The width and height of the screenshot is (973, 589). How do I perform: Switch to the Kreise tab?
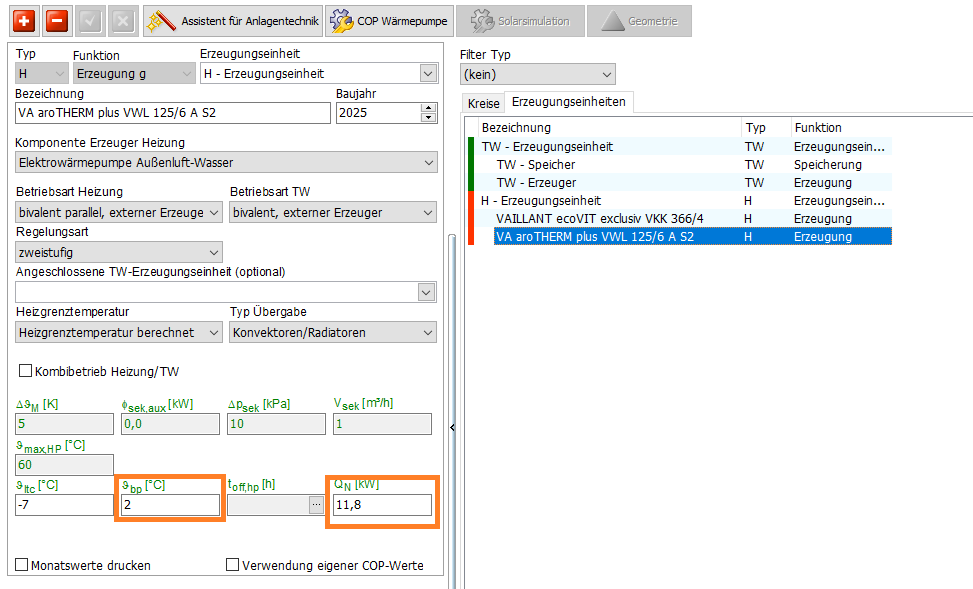(x=483, y=103)
